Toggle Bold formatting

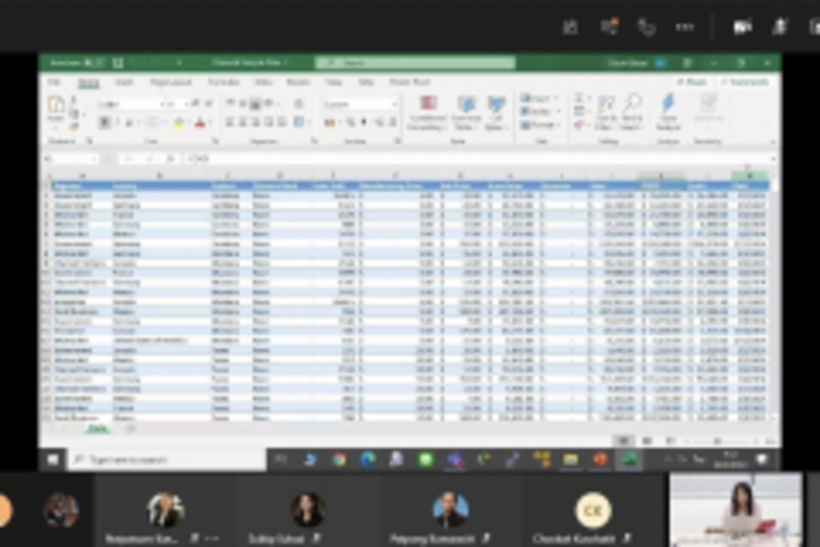coord(105,122)
